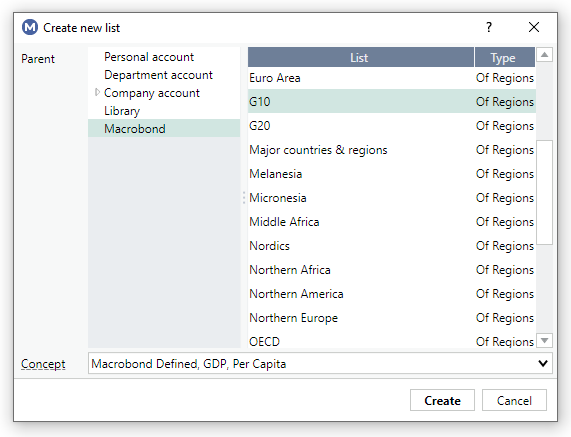Select the Melanesia list row
Image resolution: width=571 pixels, height=437 pixels.
391,174
